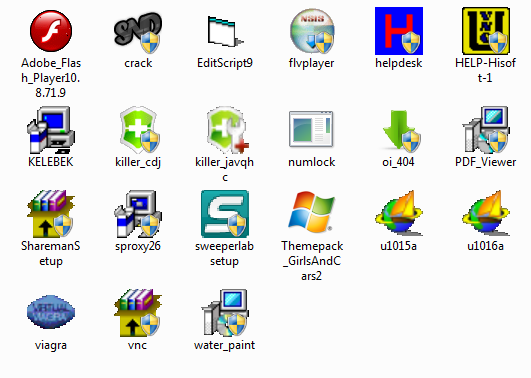Click the 'Adobe_Flash_Player10.8.71.9' file name
The height and width of the screenshot is (378, 531).
[x=51, y=78]
